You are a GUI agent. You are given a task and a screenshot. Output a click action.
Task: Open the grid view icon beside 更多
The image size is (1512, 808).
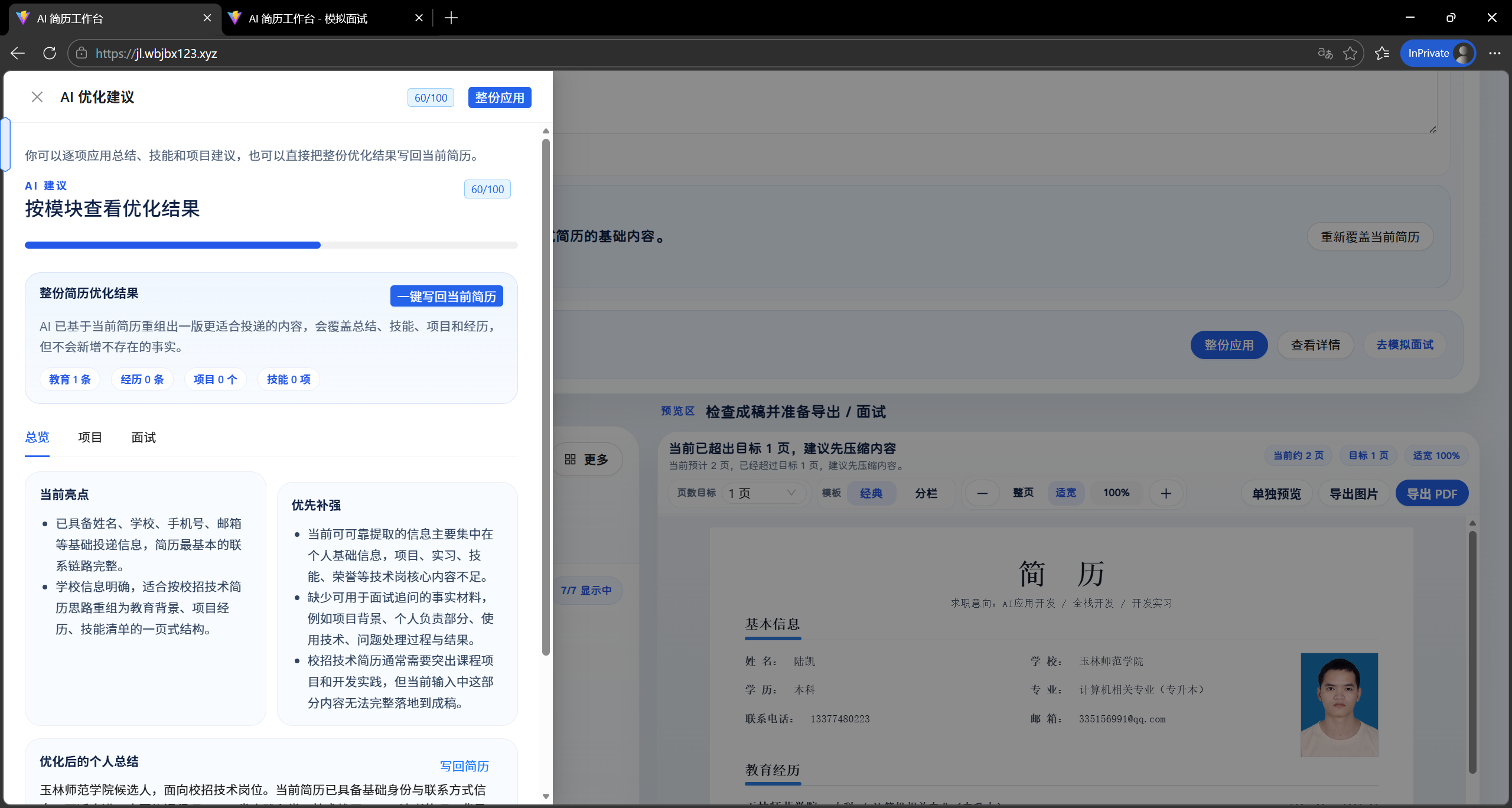[x=570, y=459]
